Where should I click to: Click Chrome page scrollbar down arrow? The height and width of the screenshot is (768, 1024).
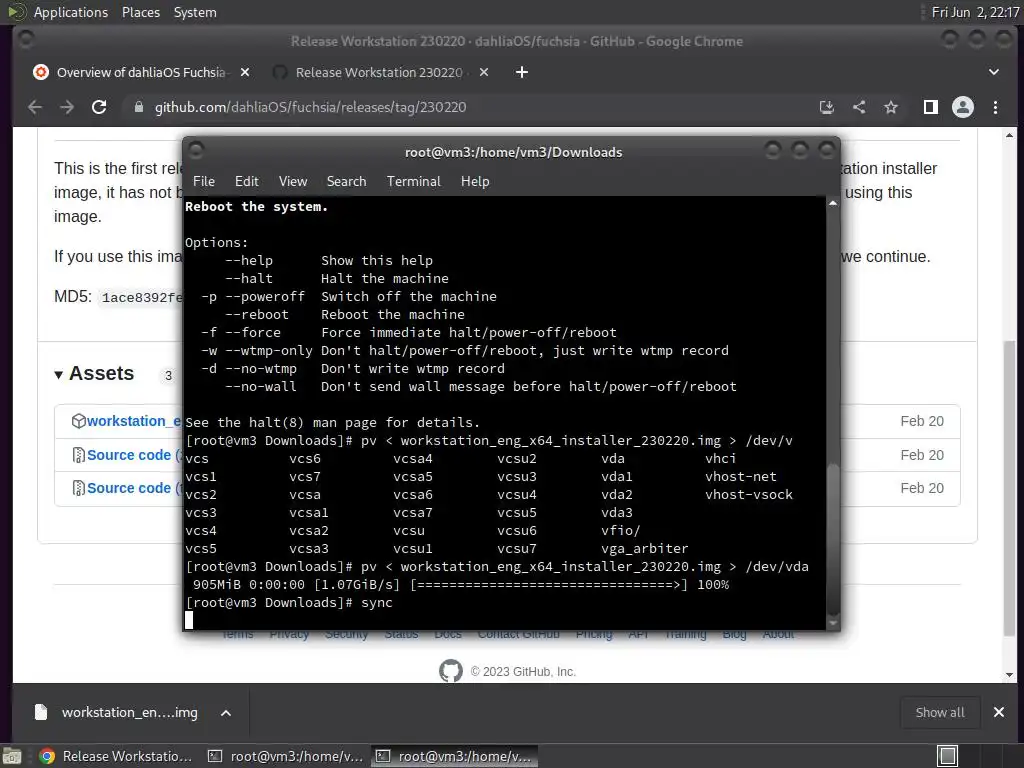click(1010, 675)
